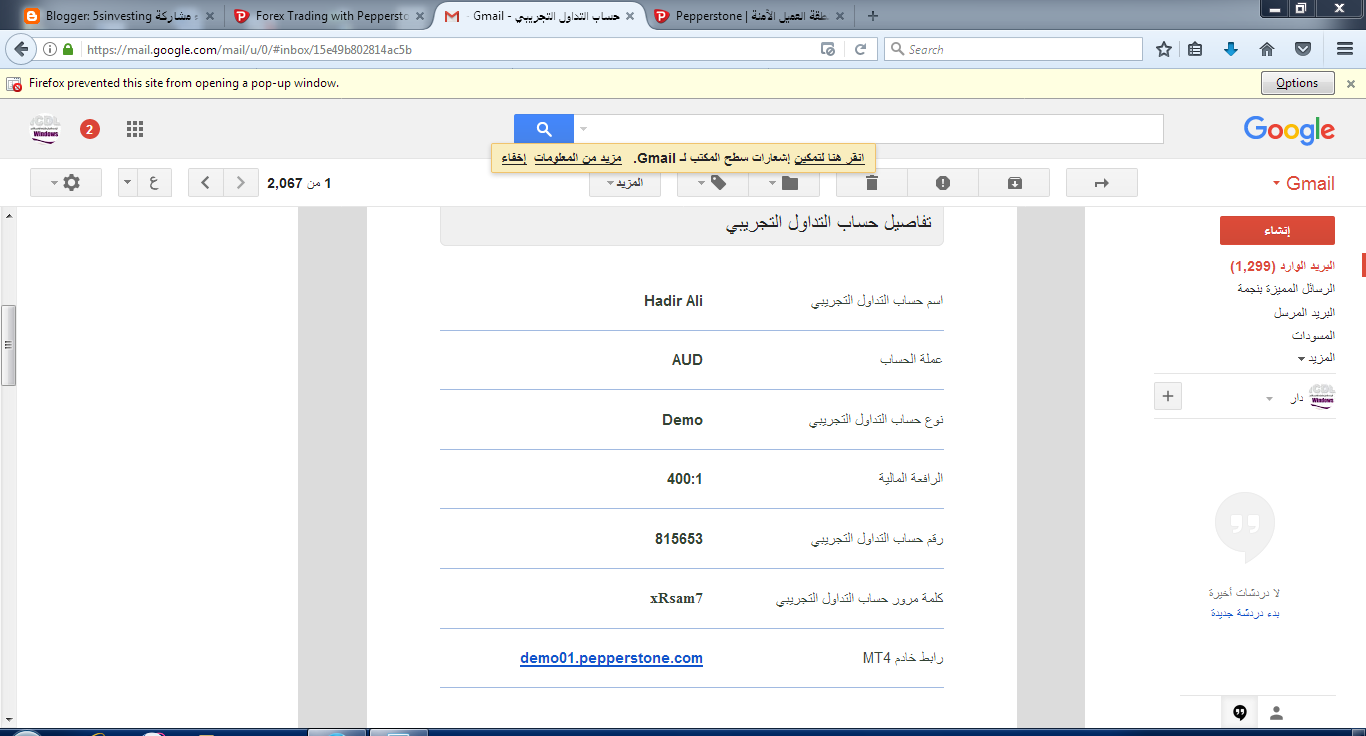Screen dimensions: 1366x736
Task: Click the pop-up blocked icon in address bar
Action: (x=827, y=49)
